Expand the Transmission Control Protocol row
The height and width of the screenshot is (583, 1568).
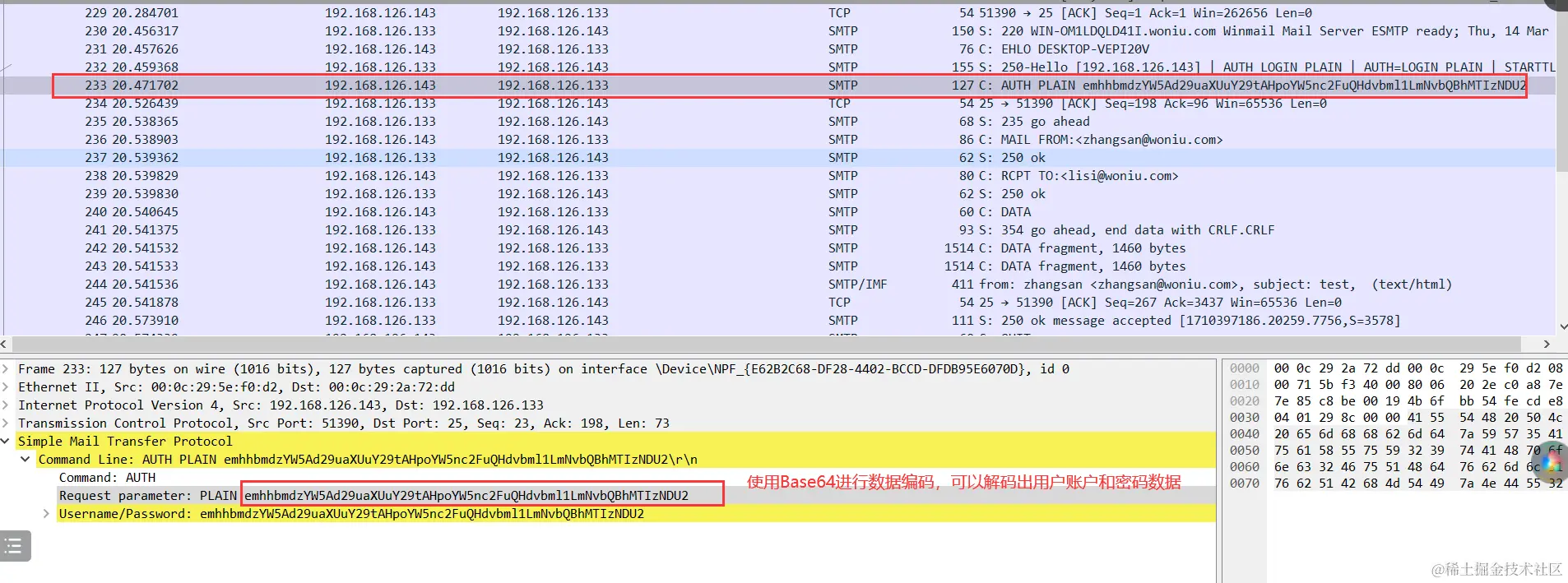coord(5,423)
